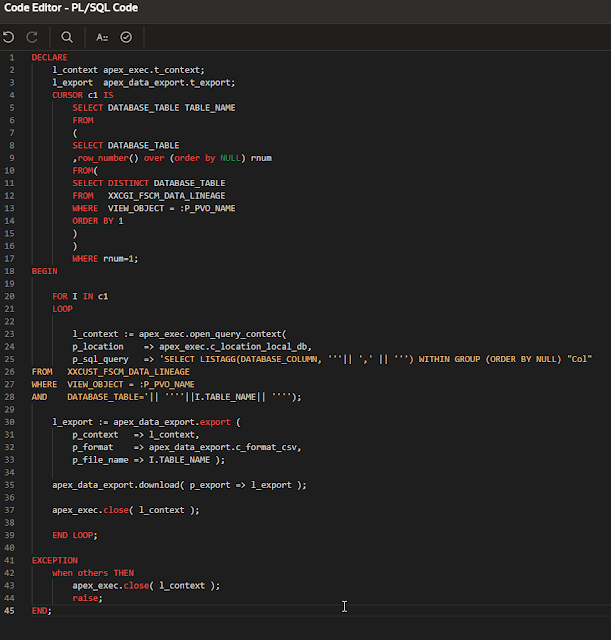Open the Find search magnifier icon
The height and width of the screenshot is (640, 611).
(67, 37)
